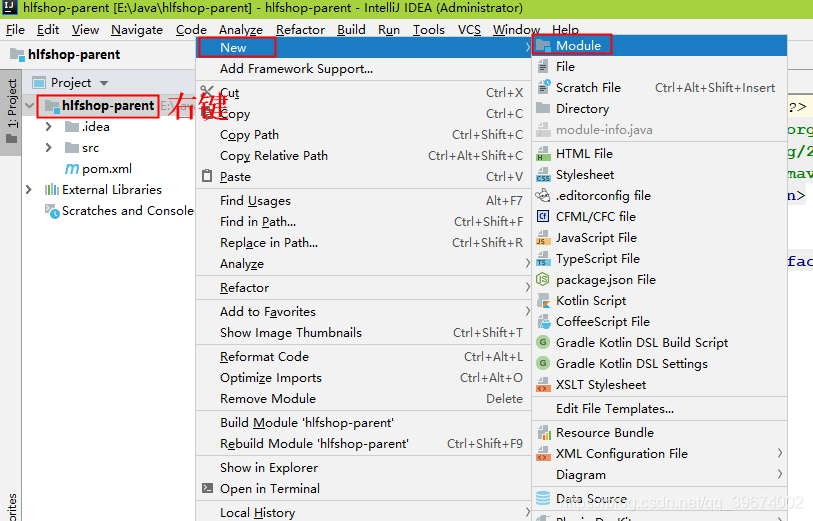This screenshot has width=813, height=521.
Task: Choose Remove Module
Action: coord(363,399)
